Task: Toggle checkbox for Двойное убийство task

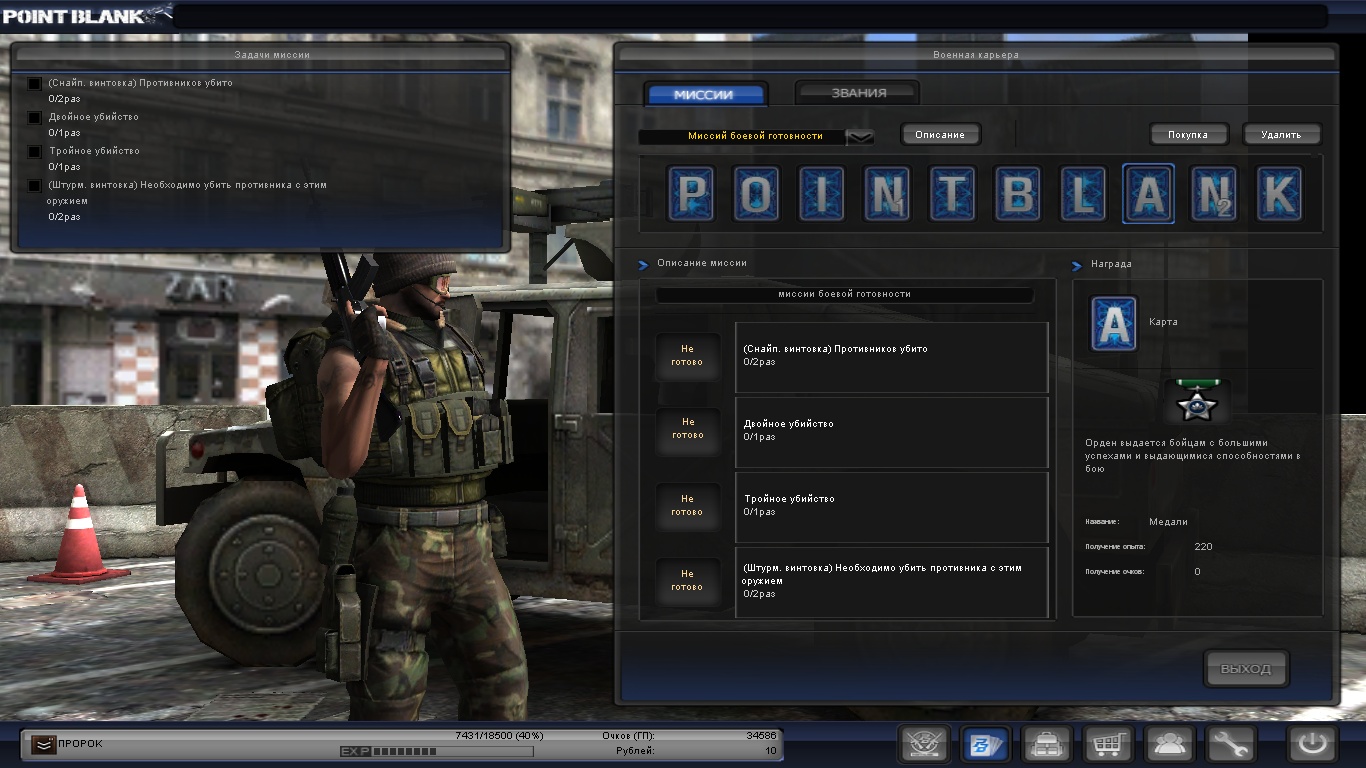Action: pos(35,118)
